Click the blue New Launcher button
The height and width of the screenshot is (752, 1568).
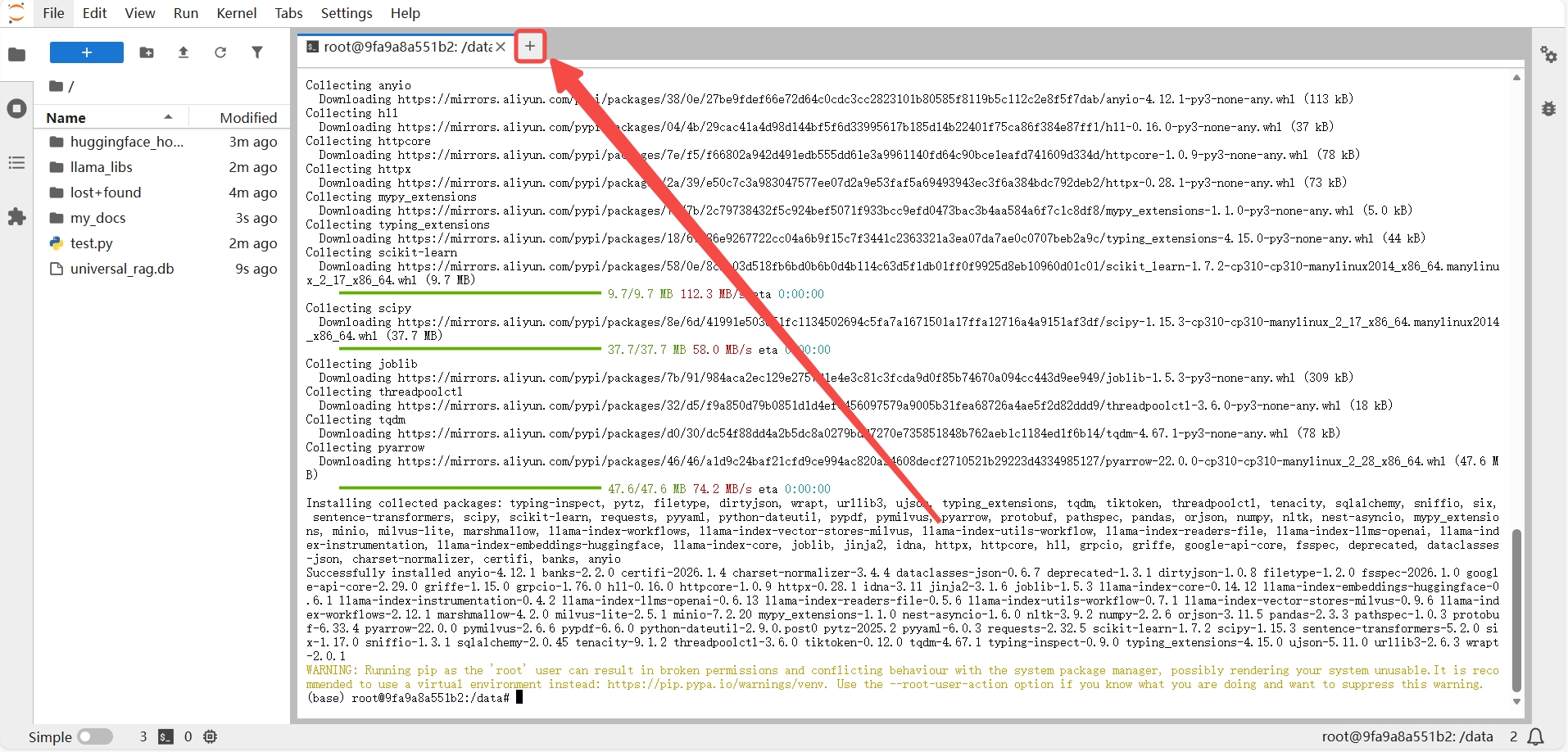pos(87,52)
